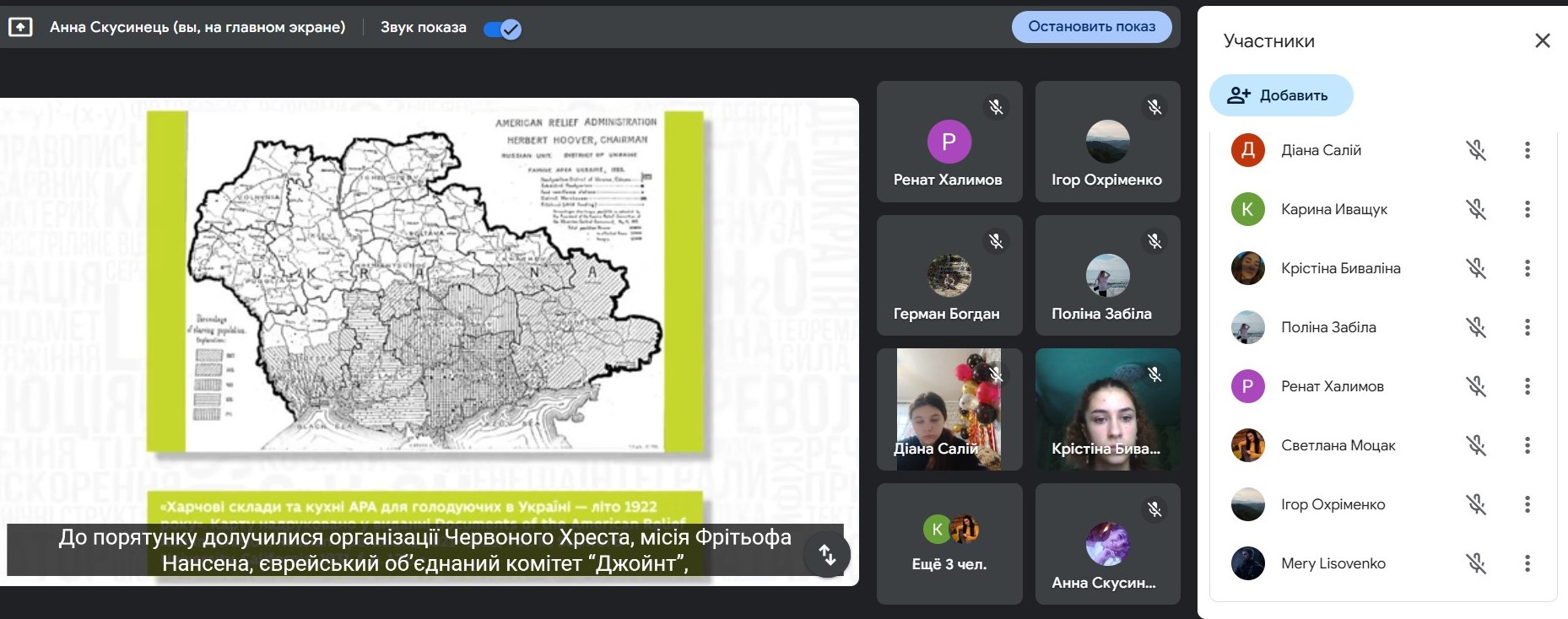1568x619 pixels.
Task: Mute Діана Салій in participants list
Action: pyautogui.click(x=1476, y=150)
